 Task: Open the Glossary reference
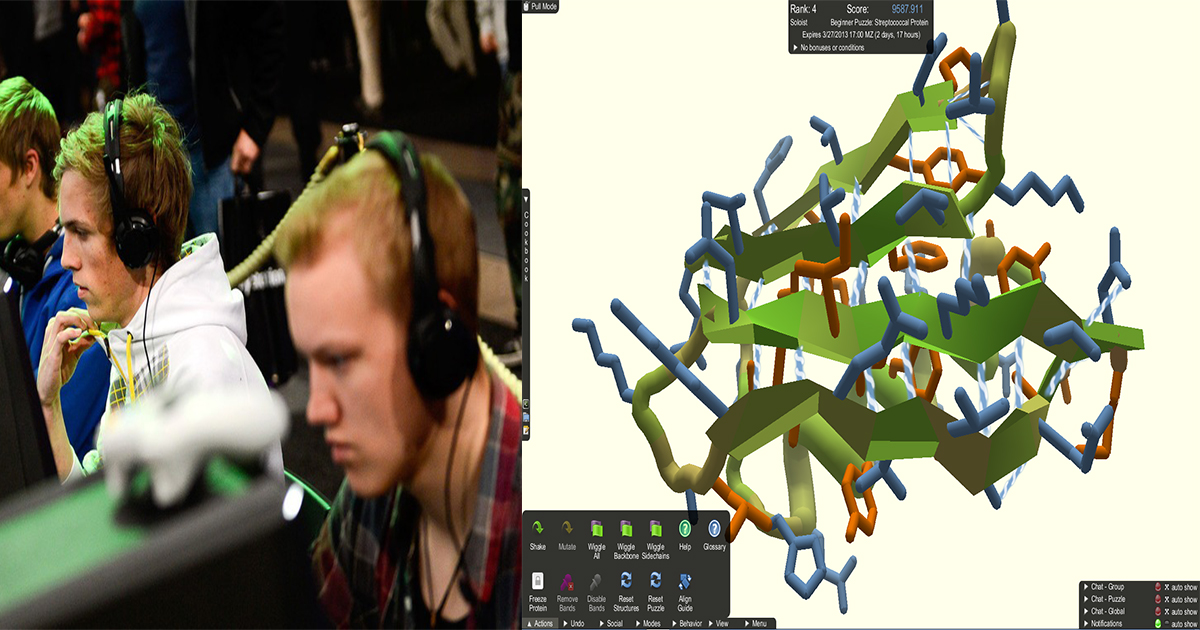714,529
